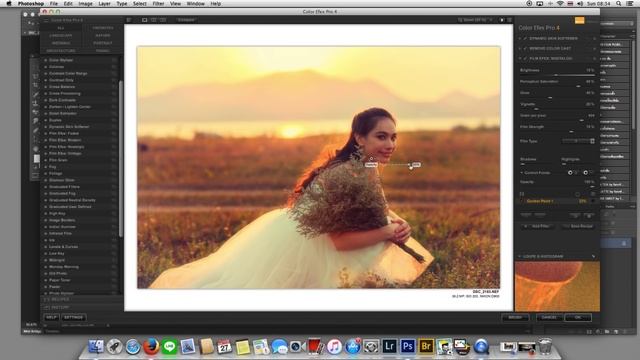Screen dimensions: 640x360
Task: Open the File menu
Action: point(53,4)
